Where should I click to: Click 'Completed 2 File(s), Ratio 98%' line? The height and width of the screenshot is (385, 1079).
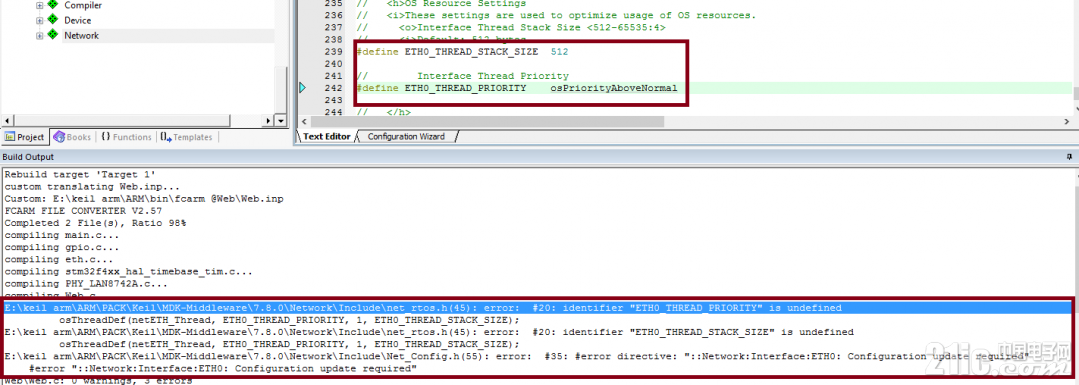(x=95, y=223)
